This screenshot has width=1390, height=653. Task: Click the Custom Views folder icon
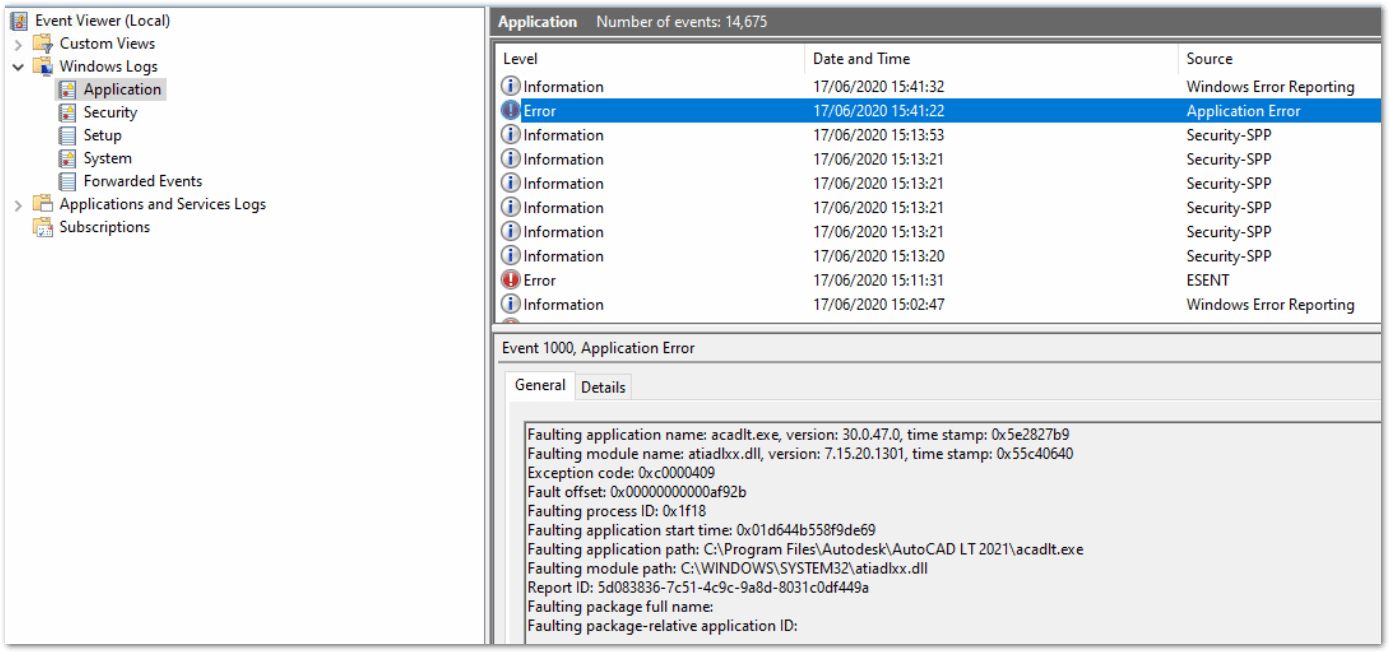(x=43, y=43)
